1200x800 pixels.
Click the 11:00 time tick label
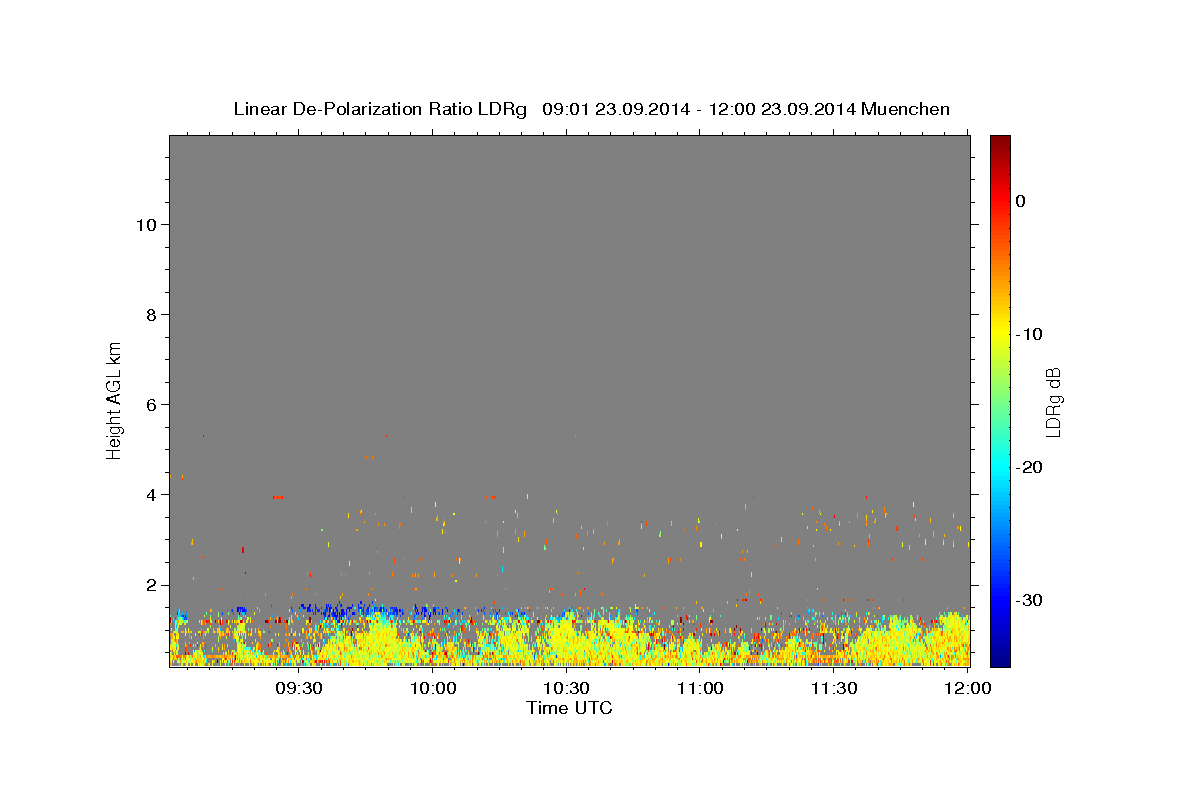click(x=701, y=689)
